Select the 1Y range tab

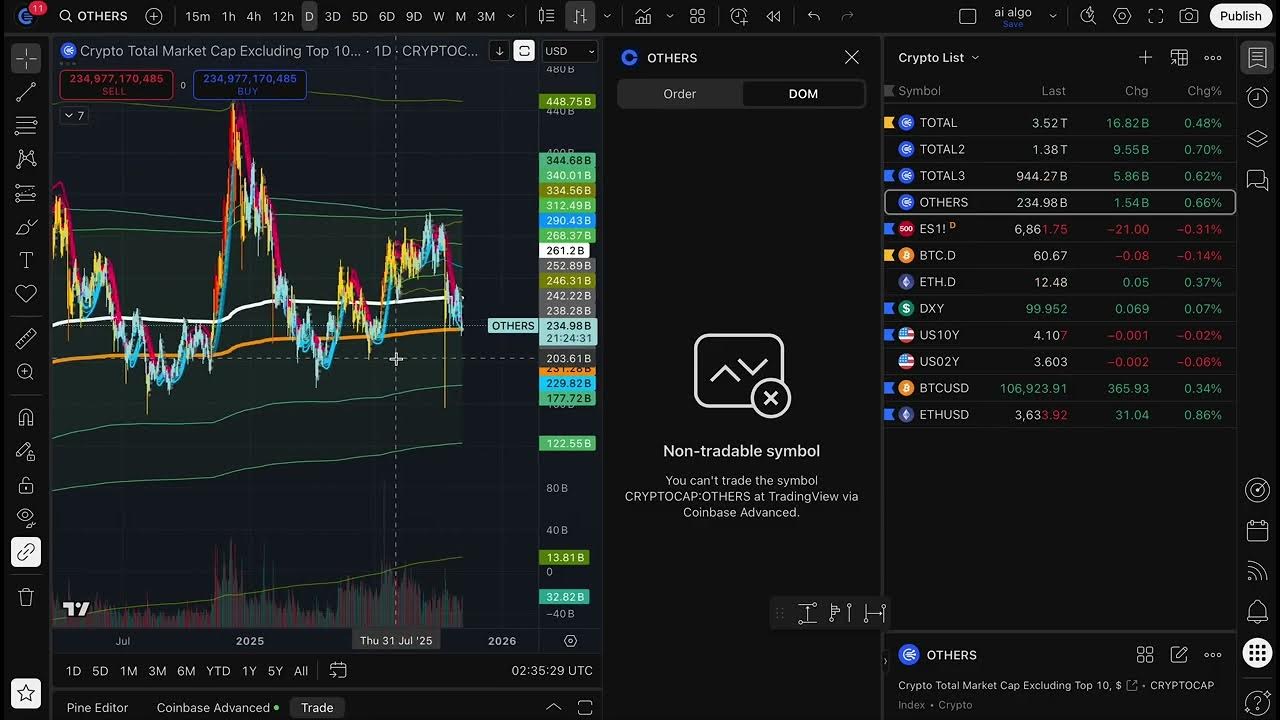click(249, 671)
